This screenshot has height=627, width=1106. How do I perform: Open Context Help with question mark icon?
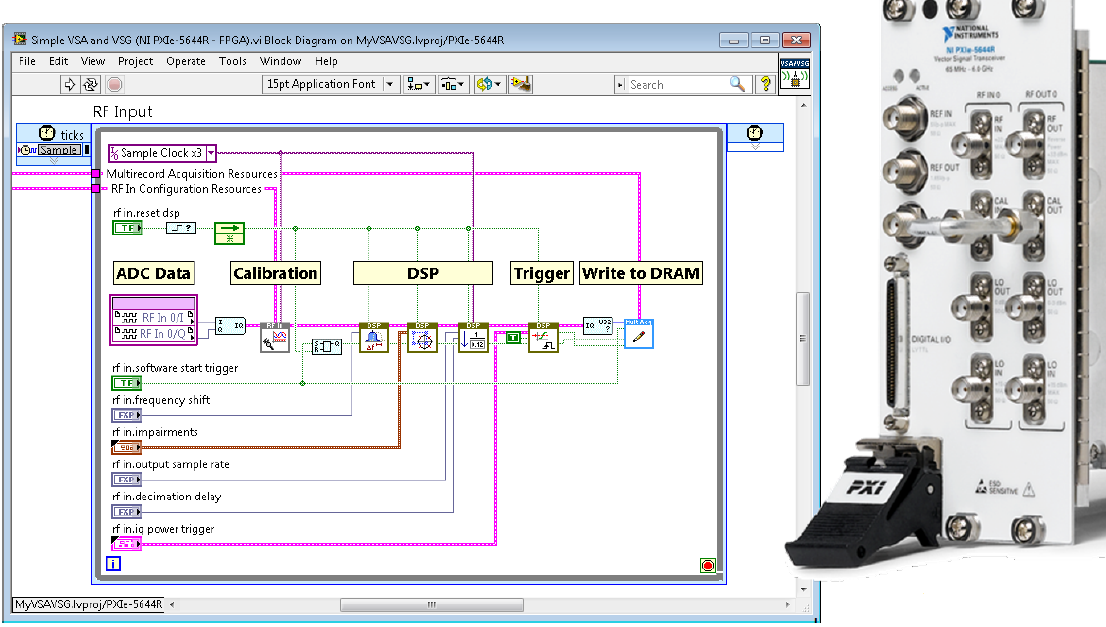coord(766,85)
